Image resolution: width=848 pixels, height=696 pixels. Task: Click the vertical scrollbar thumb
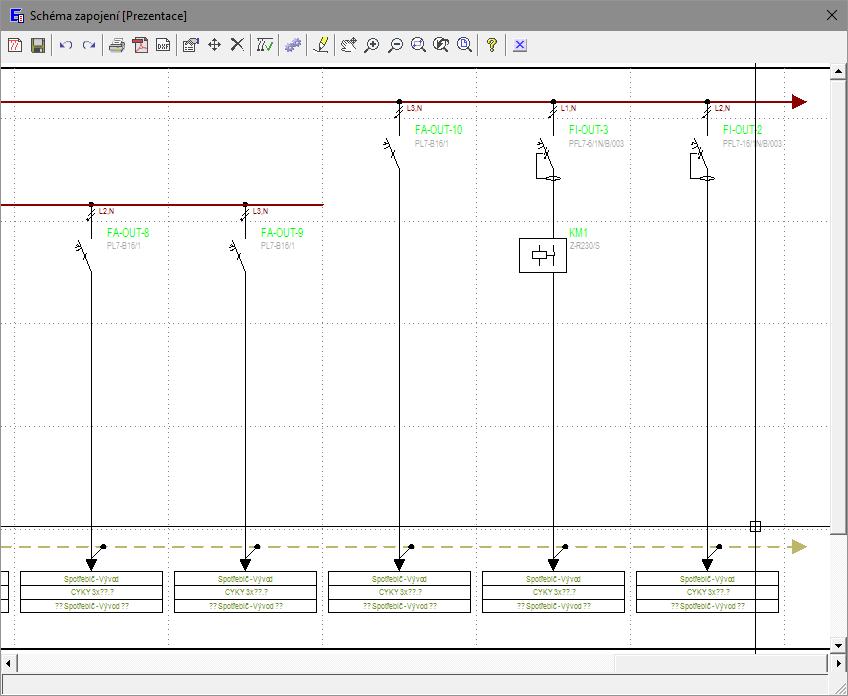(x=839, y=308)
